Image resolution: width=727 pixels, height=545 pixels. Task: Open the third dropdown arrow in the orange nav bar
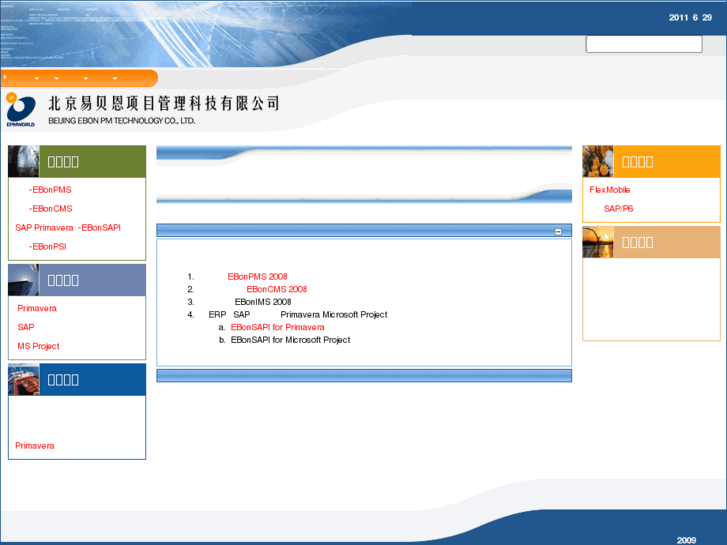(x=86, y=78)
